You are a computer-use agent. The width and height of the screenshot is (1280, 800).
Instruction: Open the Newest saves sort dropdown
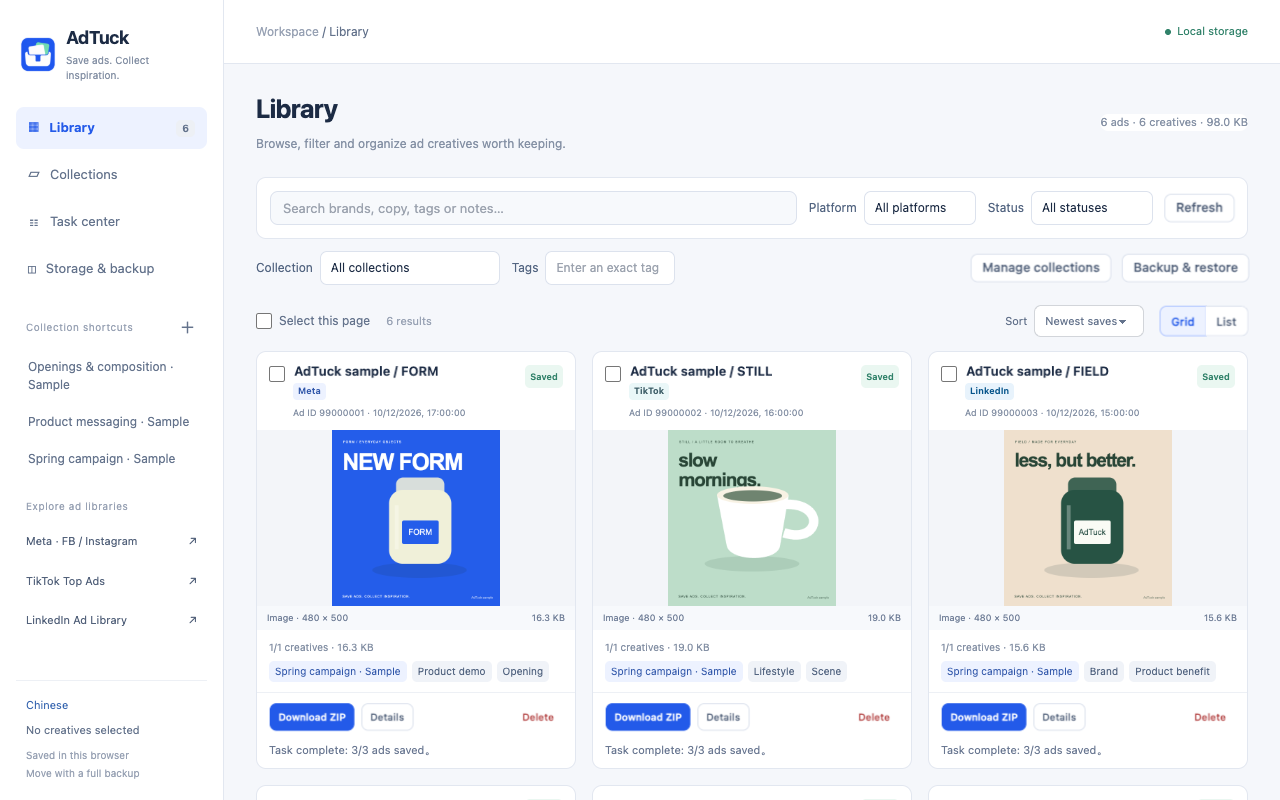pos(1089,321)
